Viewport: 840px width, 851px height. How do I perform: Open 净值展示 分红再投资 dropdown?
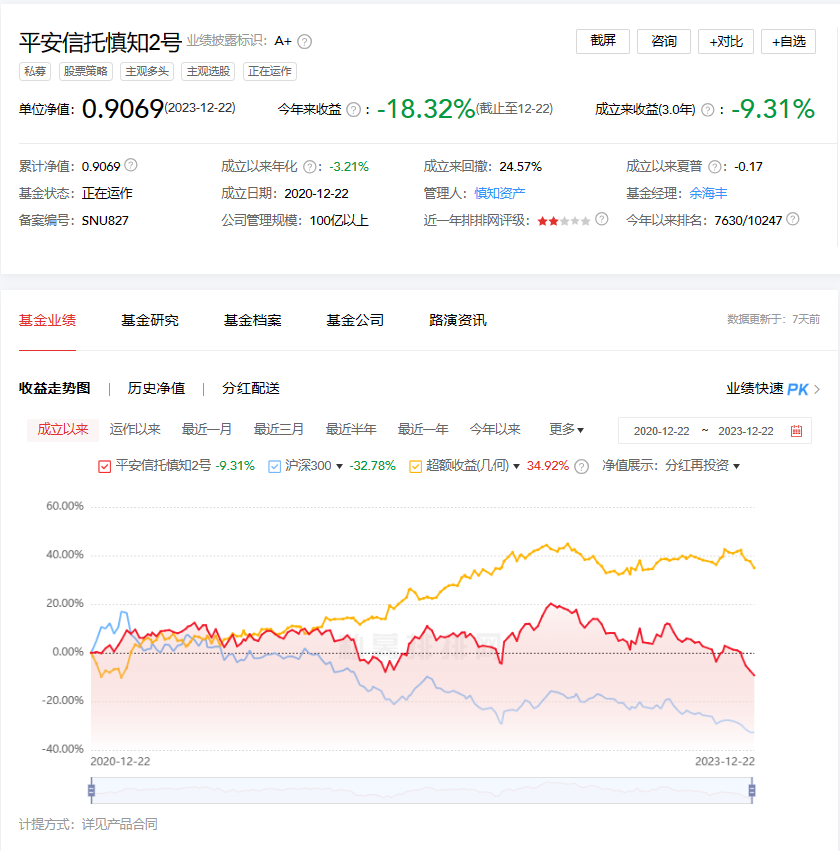(x=702, y=466)
